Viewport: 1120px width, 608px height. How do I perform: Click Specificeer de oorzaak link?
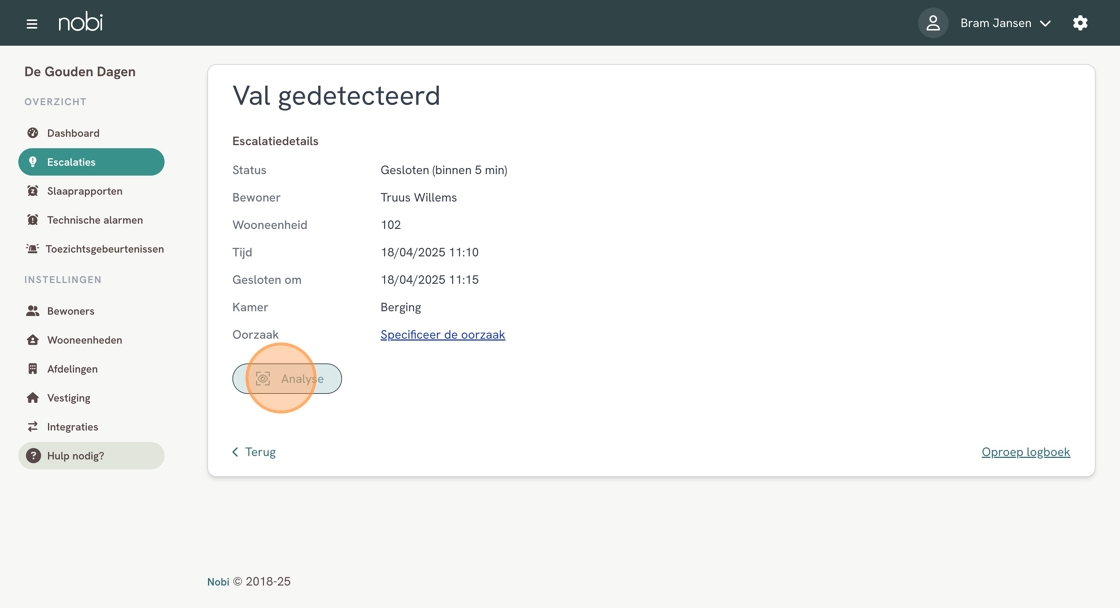pyautogui.click(x=442, y=335)
